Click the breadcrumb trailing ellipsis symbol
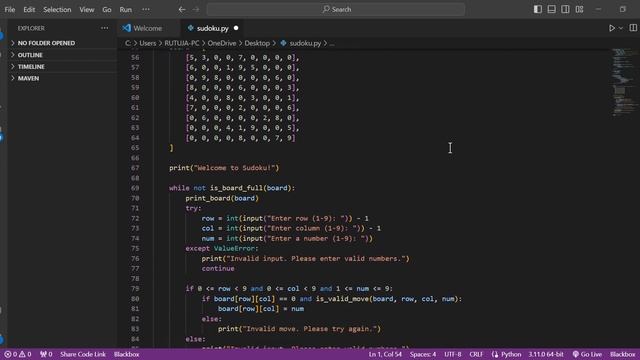Viewport: 640px width, 360px height. coord(332,43)
